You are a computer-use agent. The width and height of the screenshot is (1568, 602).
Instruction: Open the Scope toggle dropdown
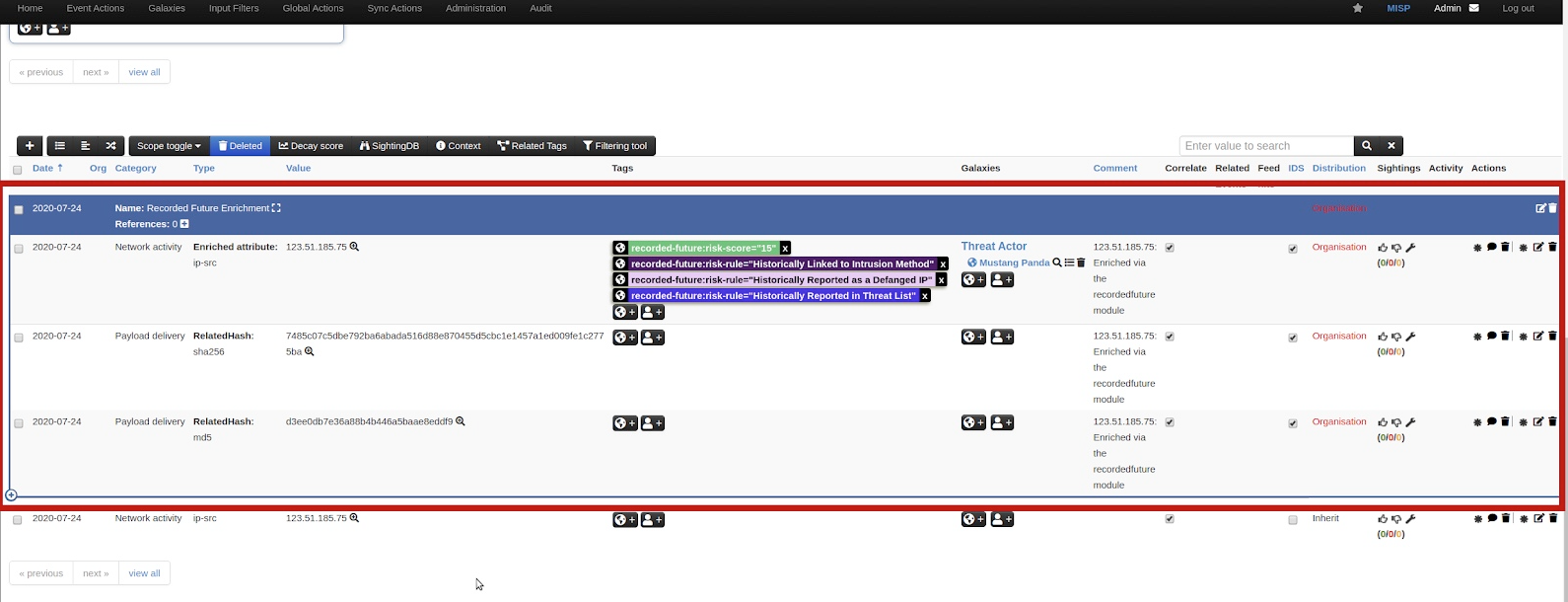[x=169, y=146]
